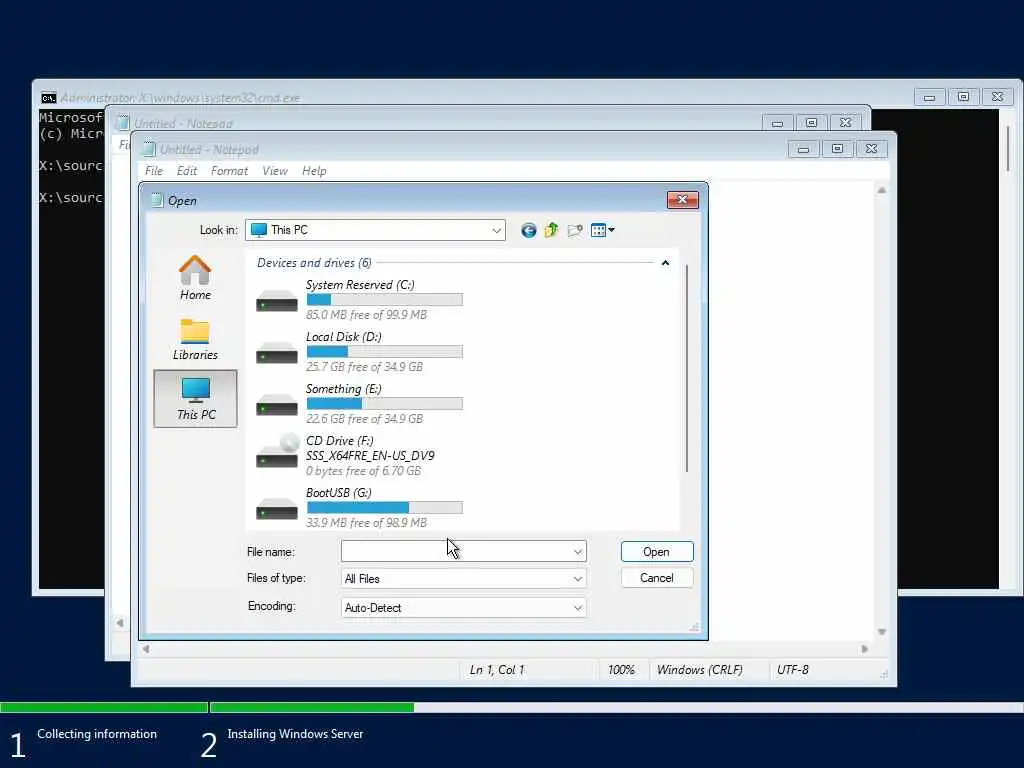Click the cmd.exe window title icon
Screen dimensions: 1024x768
coord(48,98)
